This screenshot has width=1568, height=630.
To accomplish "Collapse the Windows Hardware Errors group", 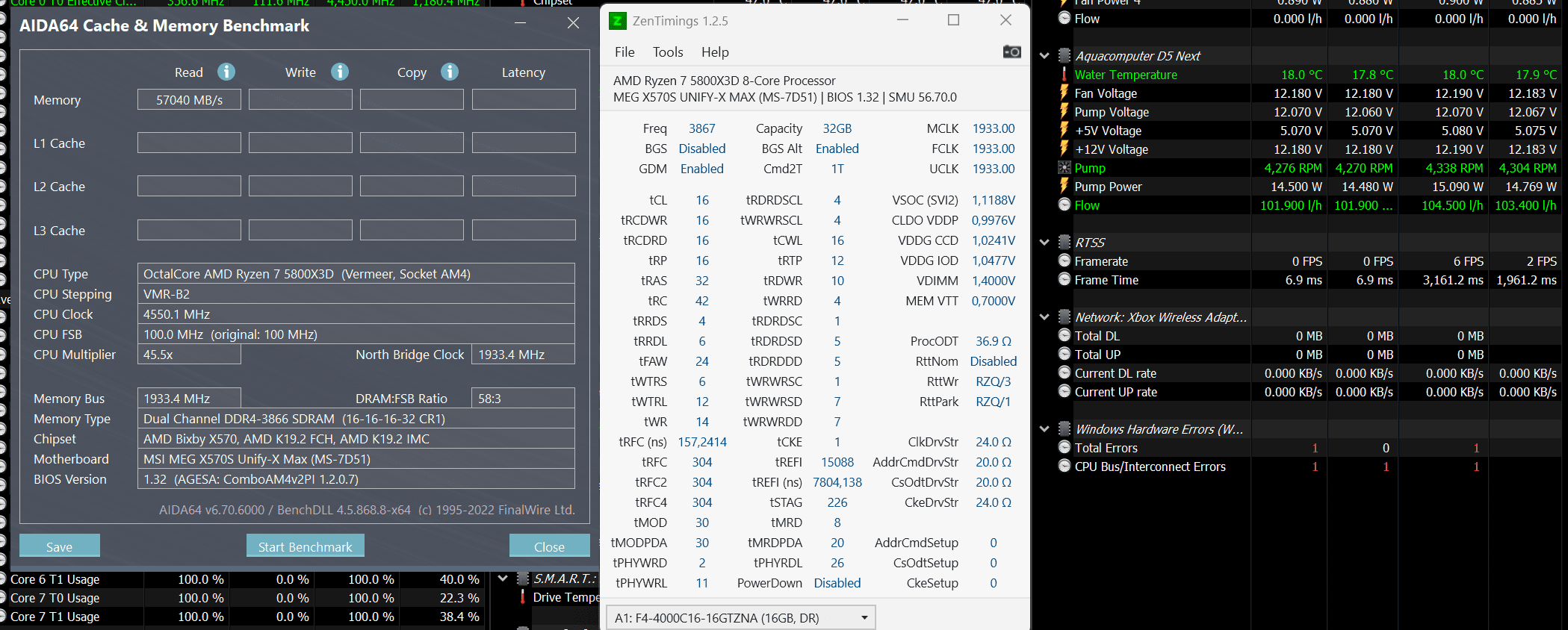I will (1044, 428).
